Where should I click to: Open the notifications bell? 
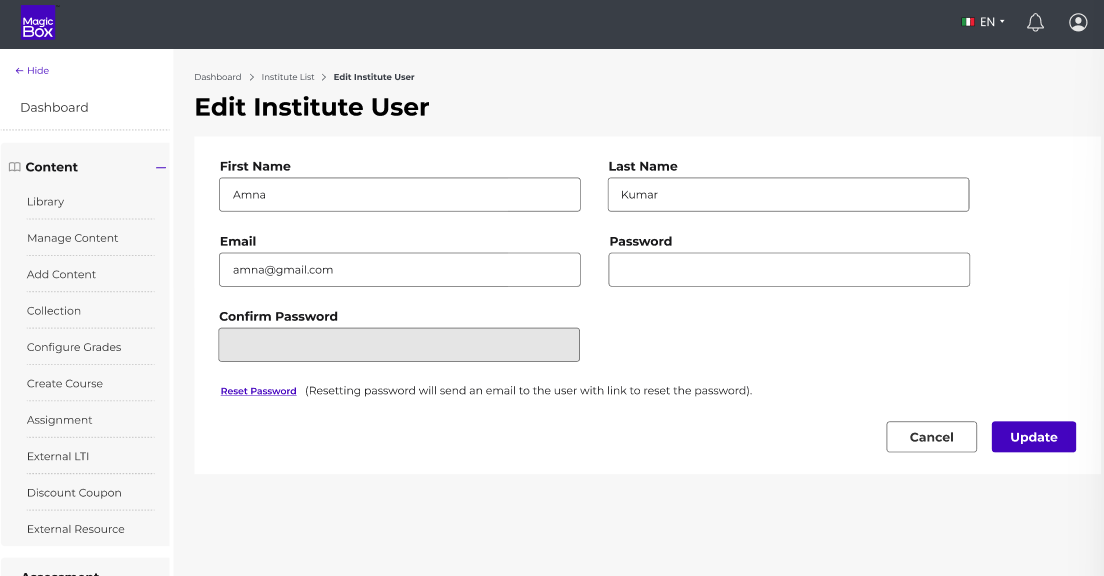[1035, 23]
